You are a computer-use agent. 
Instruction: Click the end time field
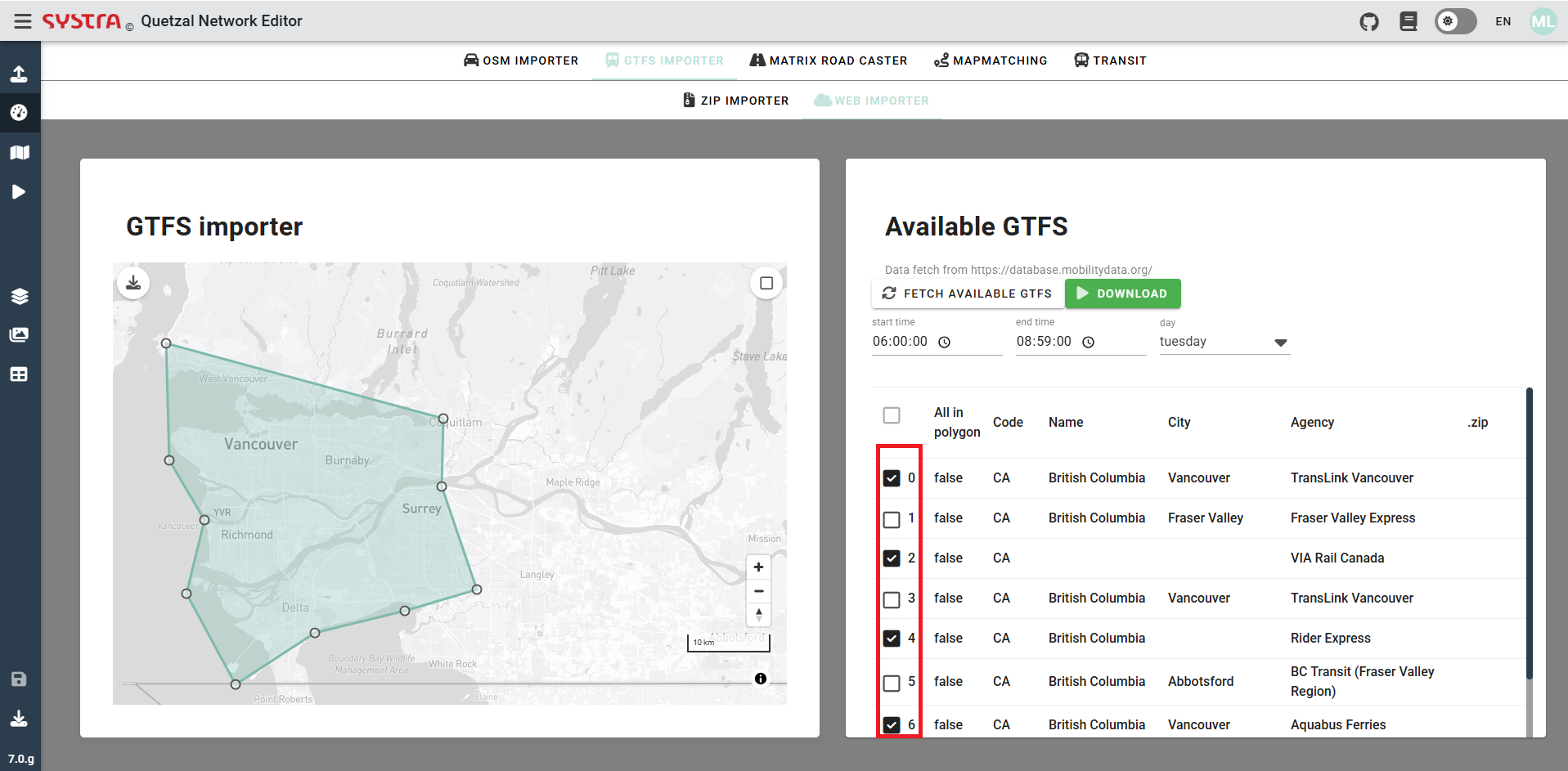tap(1081, 342)
